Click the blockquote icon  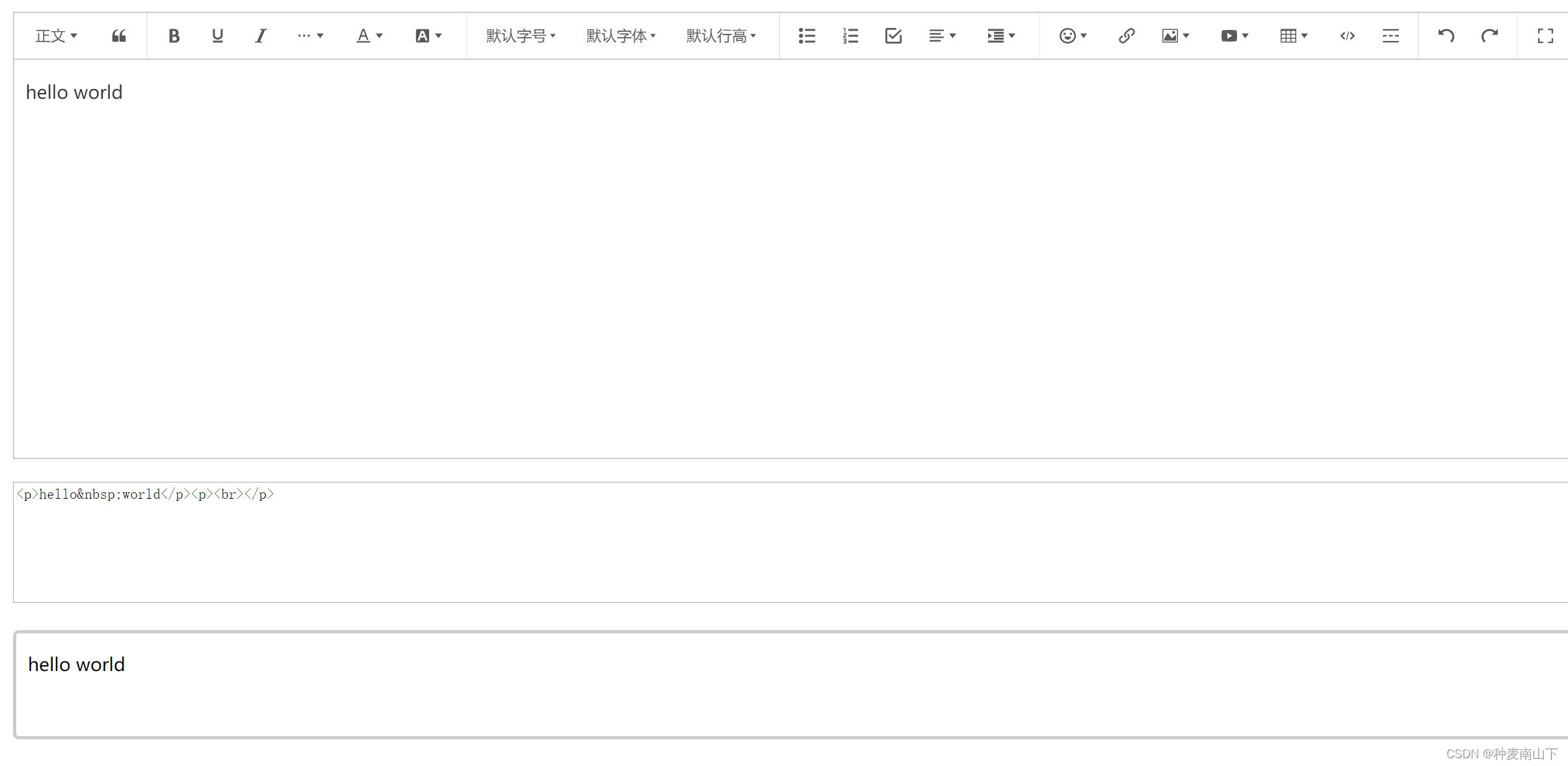(x=118, y=36)
